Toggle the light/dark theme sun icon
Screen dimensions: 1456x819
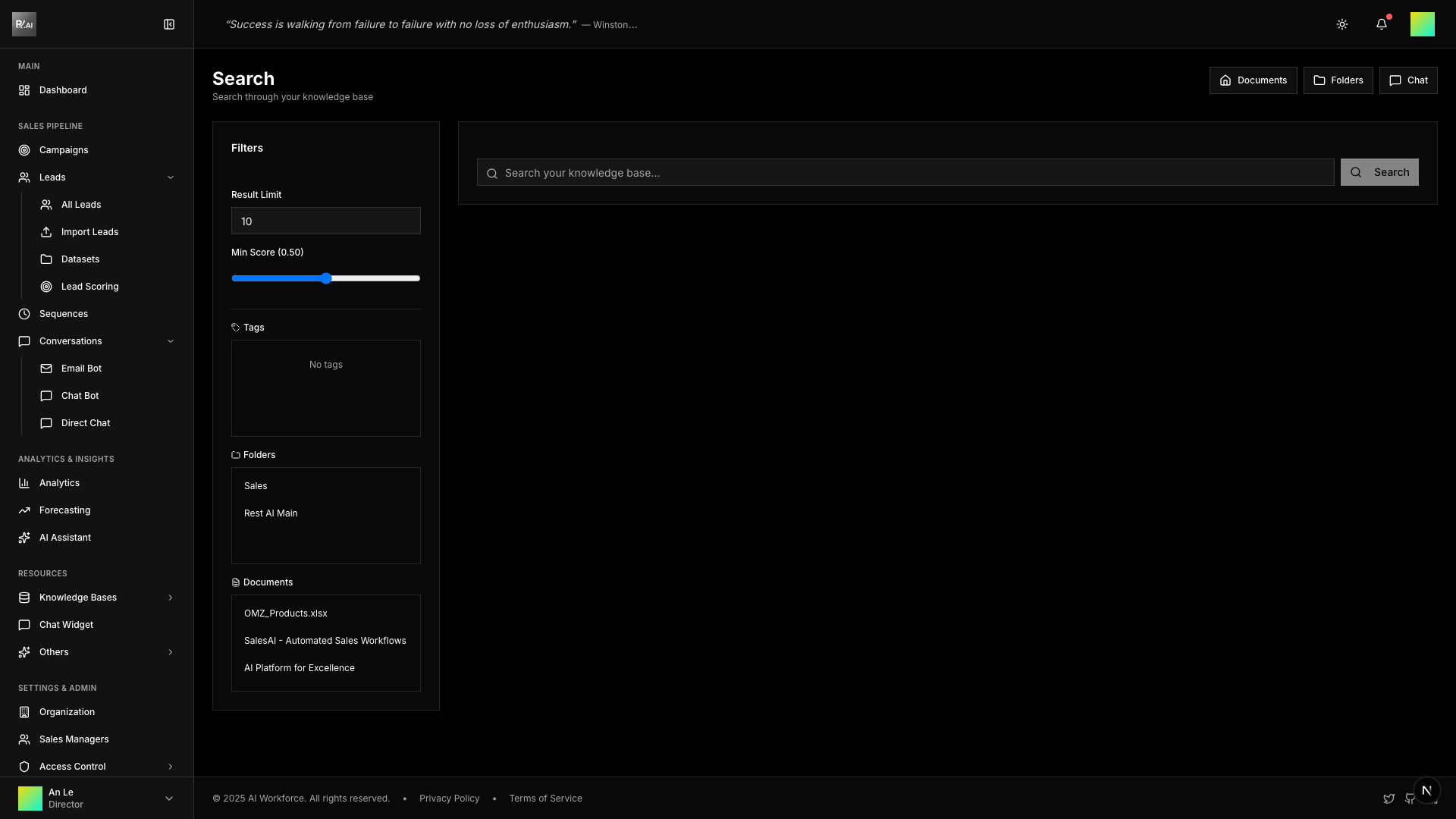click(x=1341, y=24)
